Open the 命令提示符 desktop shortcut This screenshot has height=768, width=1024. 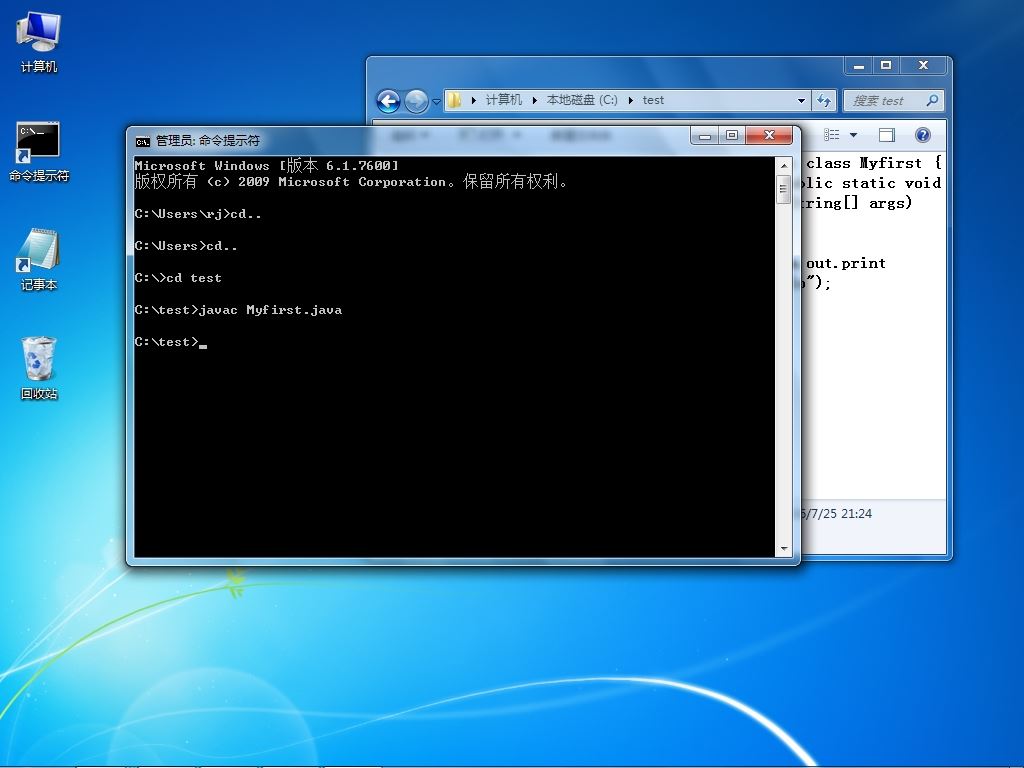click(x=39, y=151)
